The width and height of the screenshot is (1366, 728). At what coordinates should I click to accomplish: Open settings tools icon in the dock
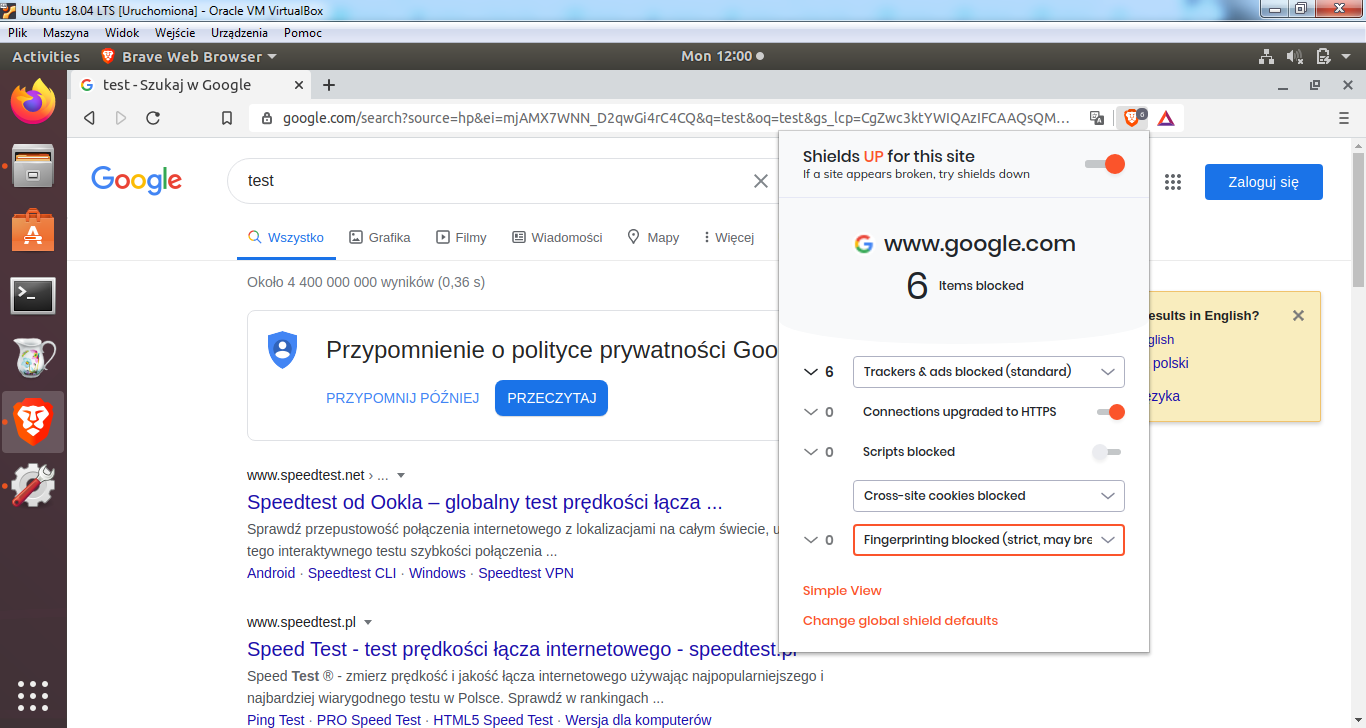click(33, 487)
